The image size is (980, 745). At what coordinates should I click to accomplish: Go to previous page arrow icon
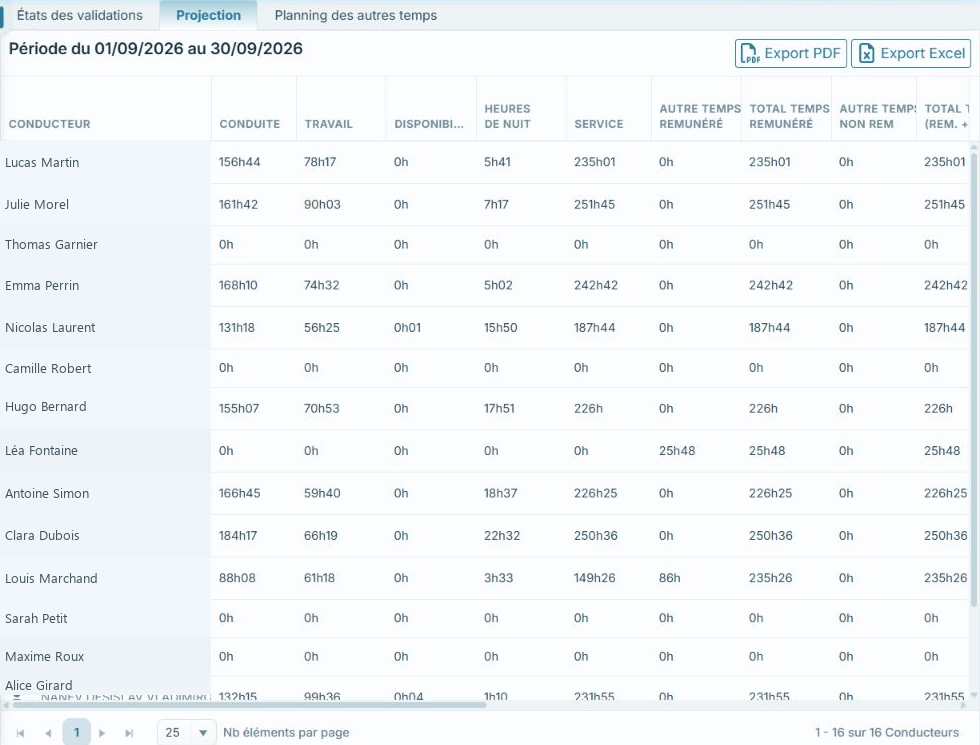point(48,732)
